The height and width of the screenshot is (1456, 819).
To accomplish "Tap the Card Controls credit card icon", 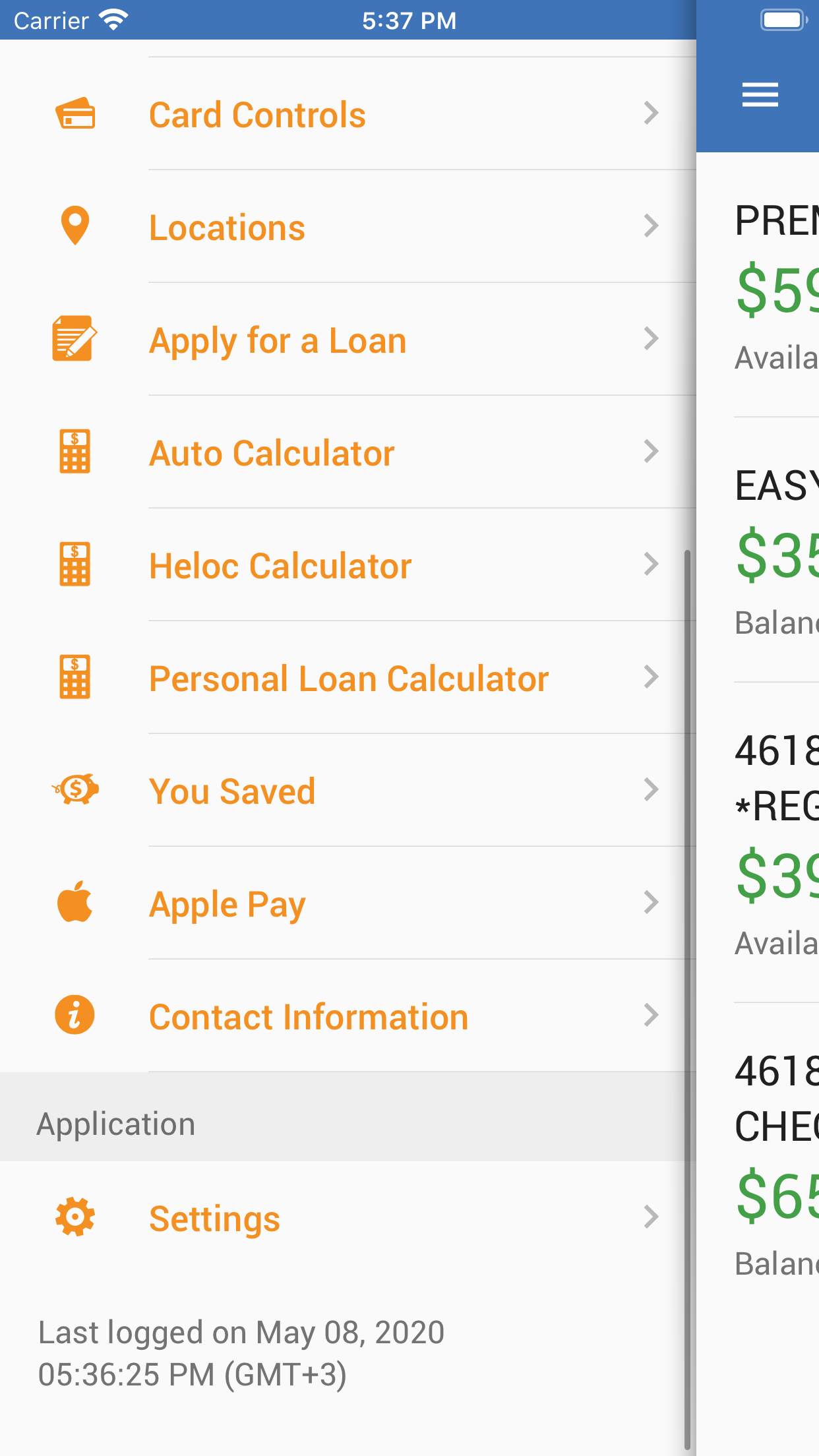I will click(75, 114).
